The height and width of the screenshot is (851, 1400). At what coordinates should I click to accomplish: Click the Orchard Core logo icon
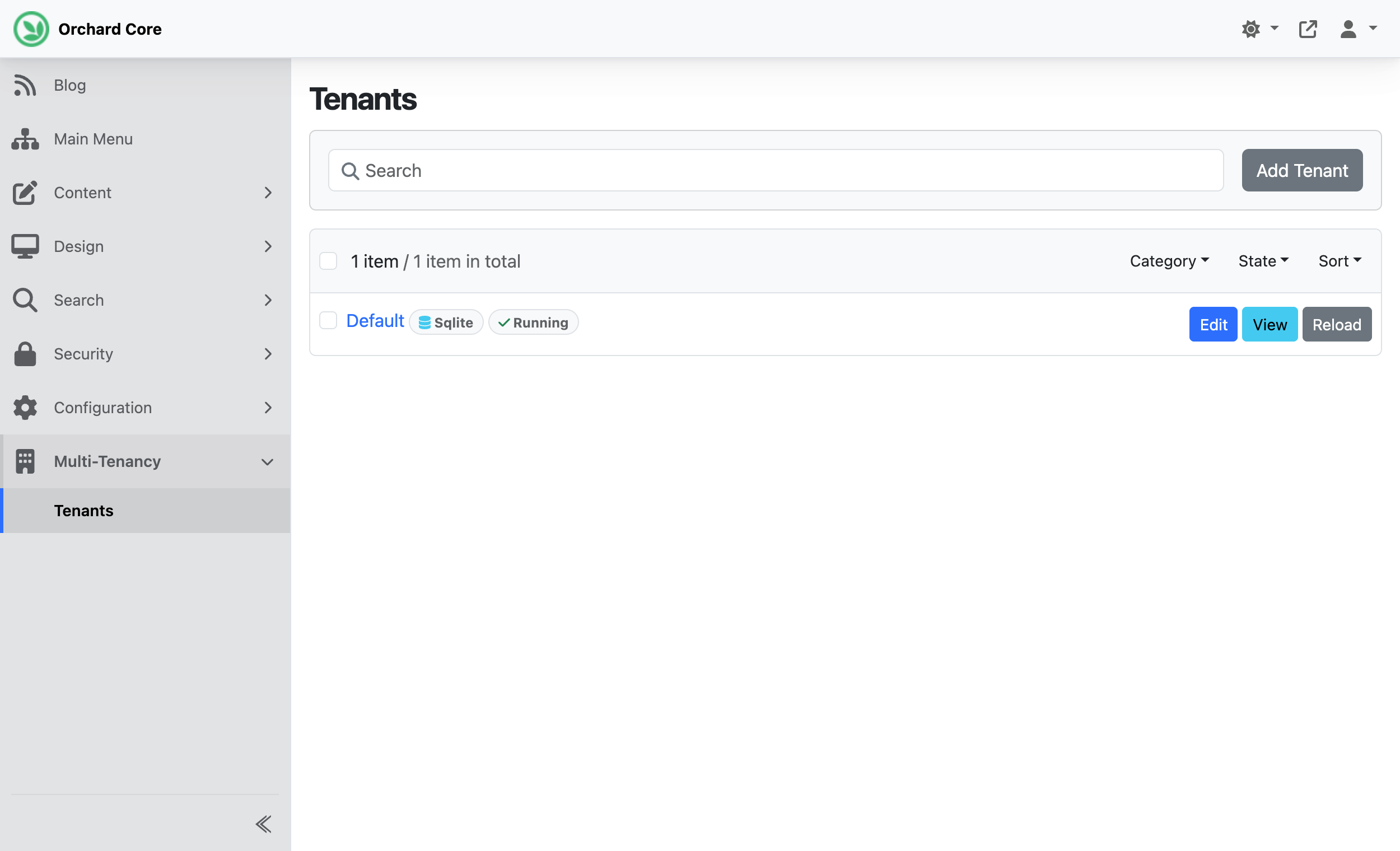point(31,29)
